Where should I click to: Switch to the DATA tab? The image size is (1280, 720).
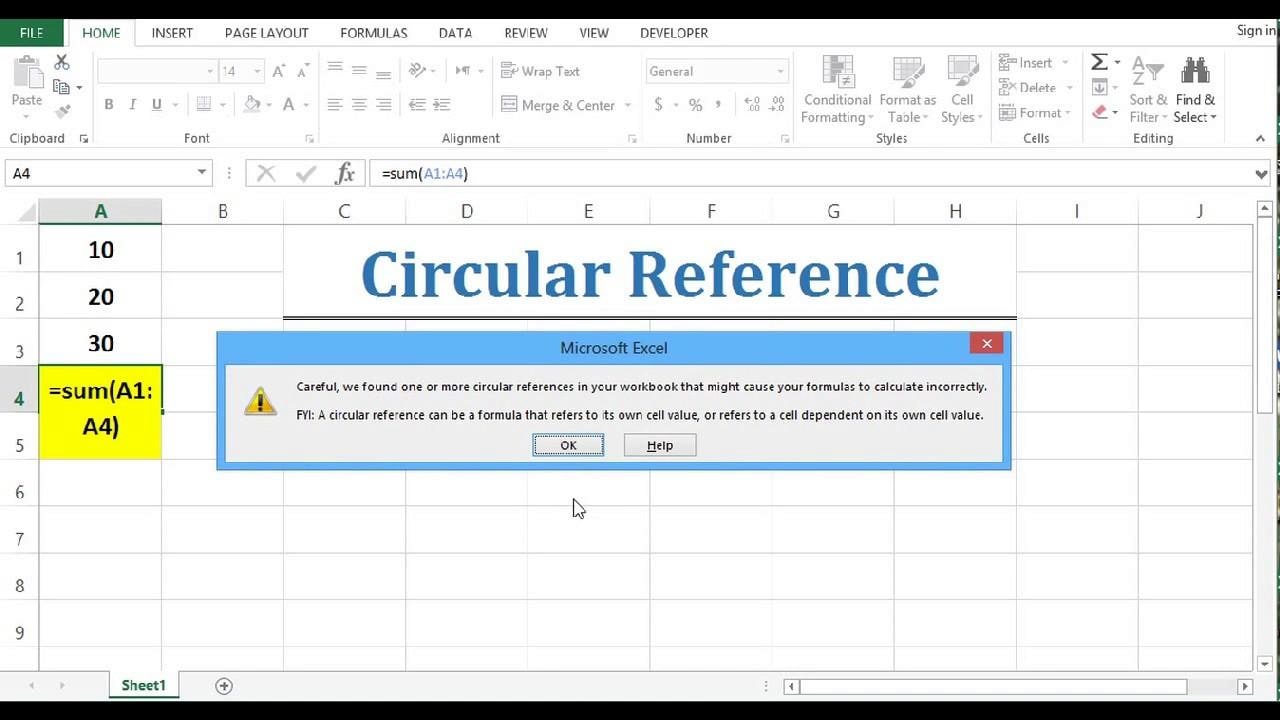(x=455, y=32)
